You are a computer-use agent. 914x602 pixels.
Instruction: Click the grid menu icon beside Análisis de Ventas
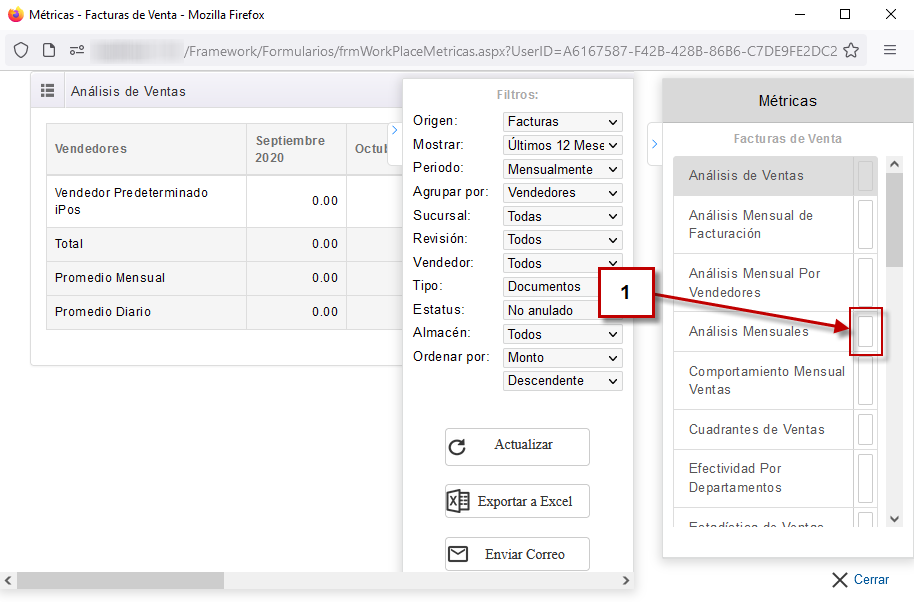point(47,91)
